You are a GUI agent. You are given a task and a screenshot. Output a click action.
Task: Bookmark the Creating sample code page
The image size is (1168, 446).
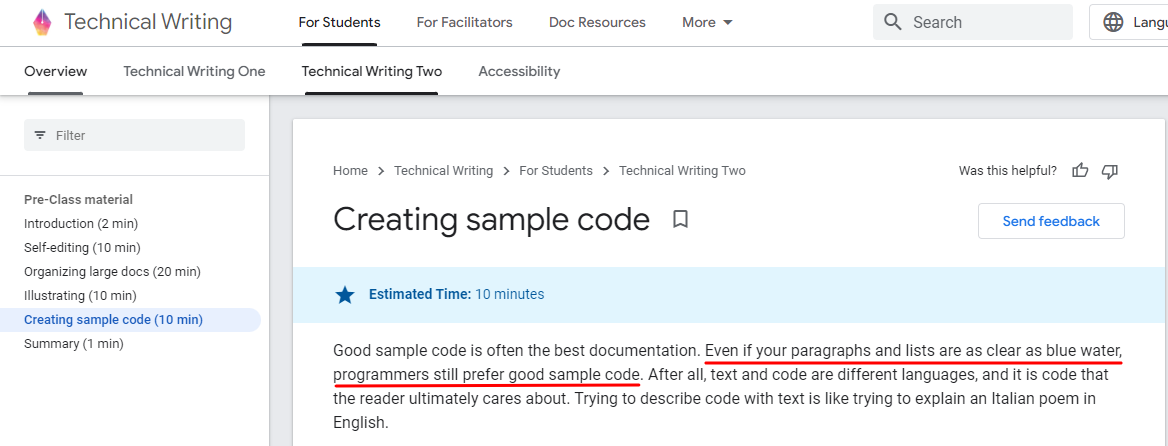pyautogui.click(x=680, y=220)
